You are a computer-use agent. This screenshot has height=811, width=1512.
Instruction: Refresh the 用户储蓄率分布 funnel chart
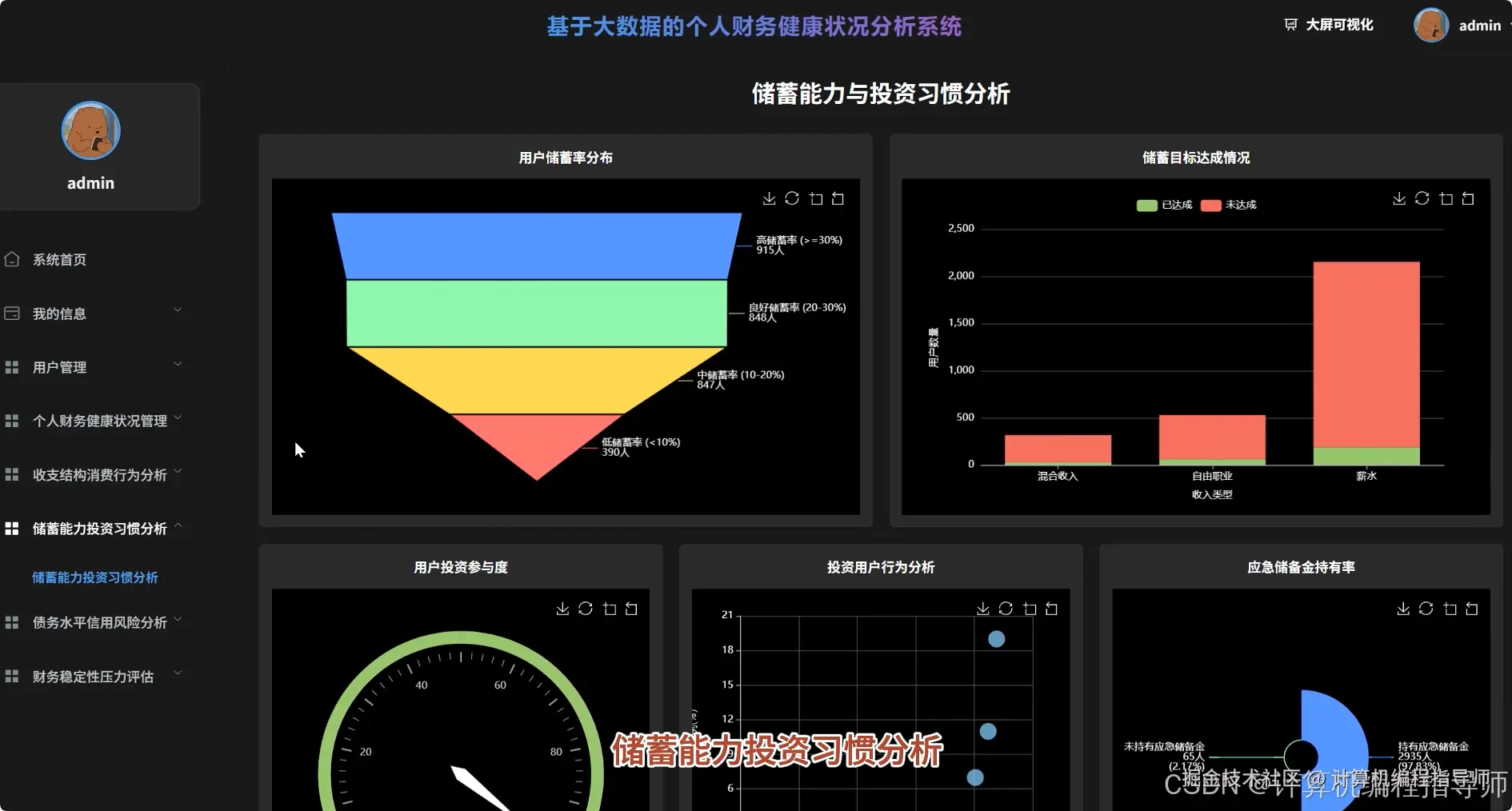pyautogui.click(x=792, y=198)
